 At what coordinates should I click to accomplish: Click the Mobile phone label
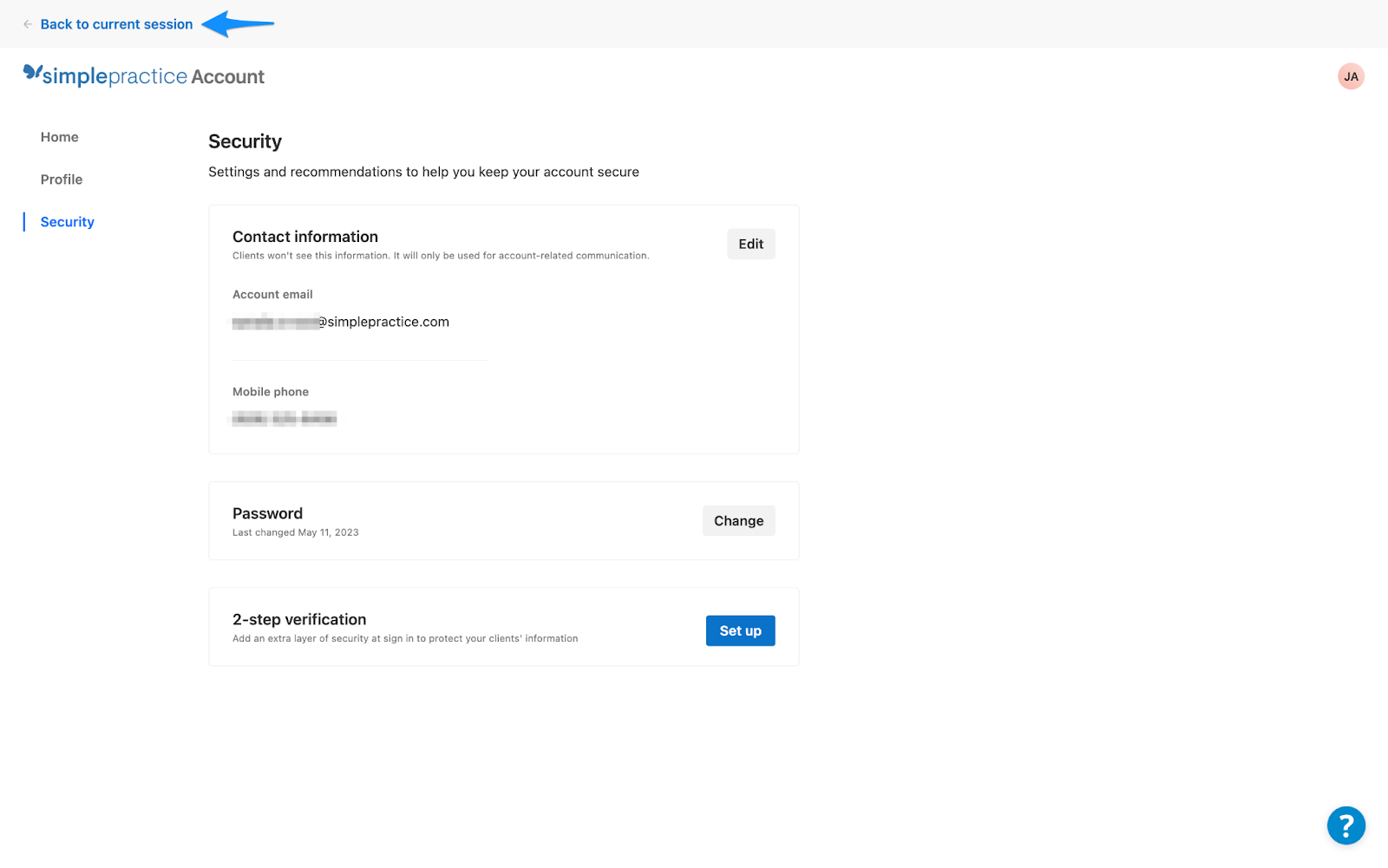271,392
